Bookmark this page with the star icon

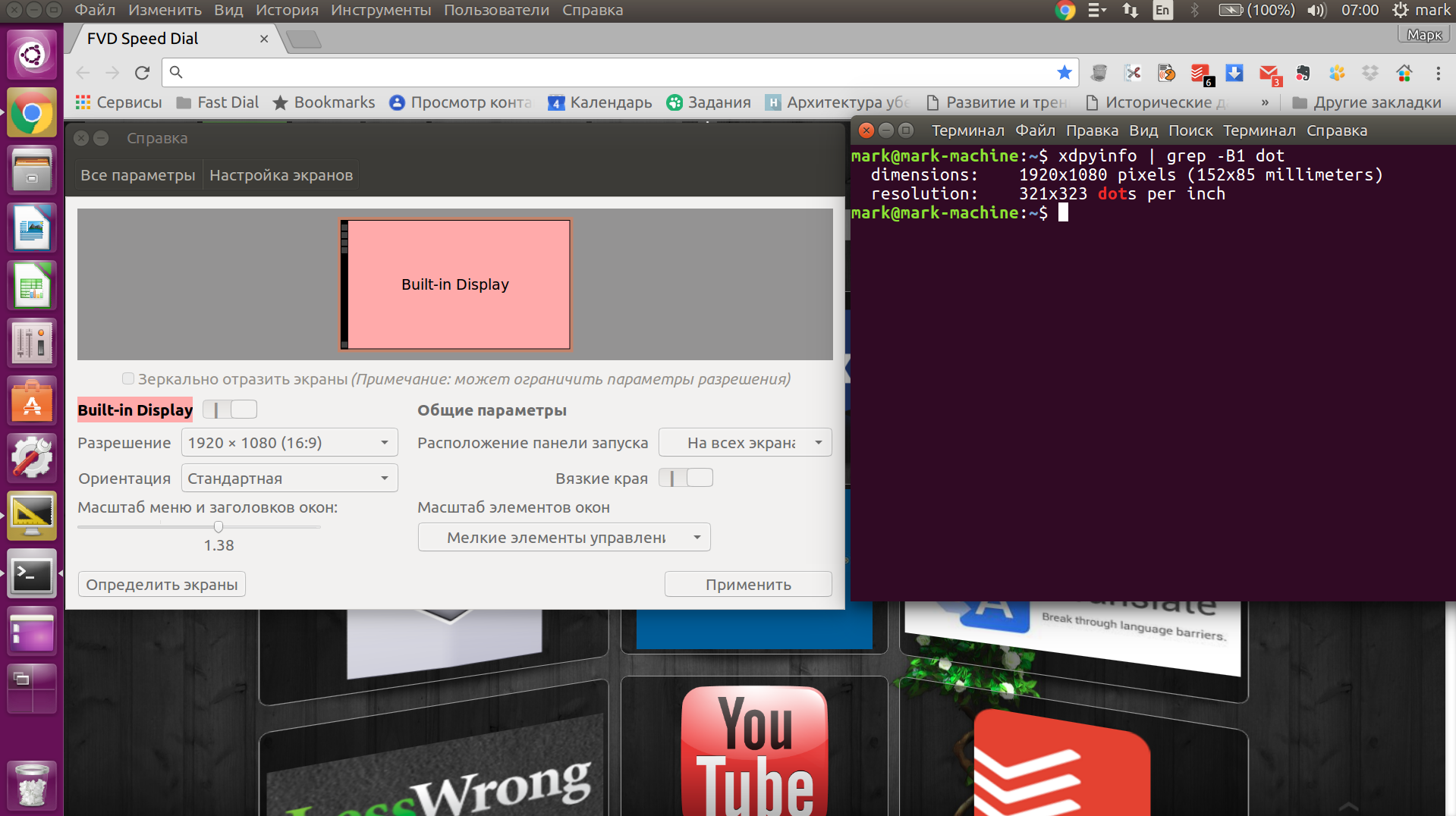(x=1064, y=72)
